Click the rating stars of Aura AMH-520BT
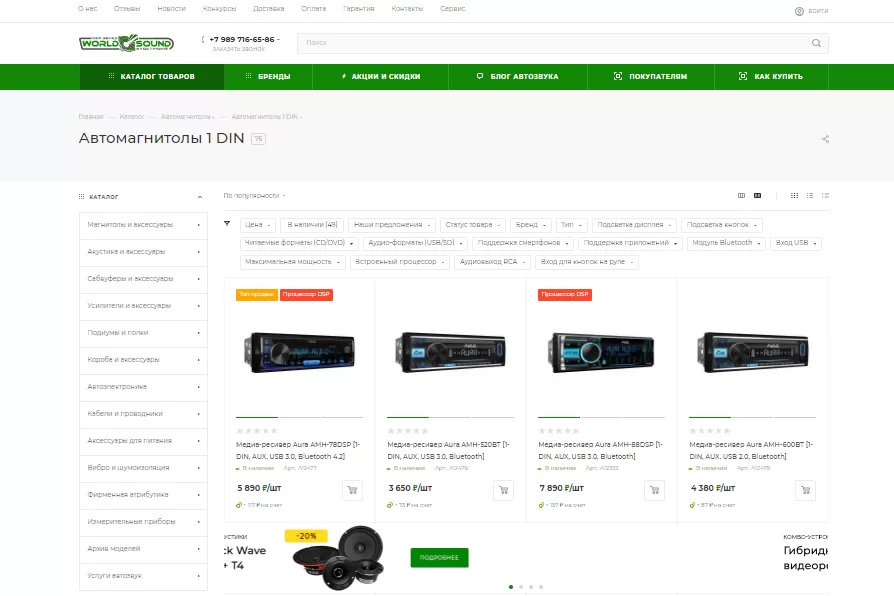 (x=408, y=431)
